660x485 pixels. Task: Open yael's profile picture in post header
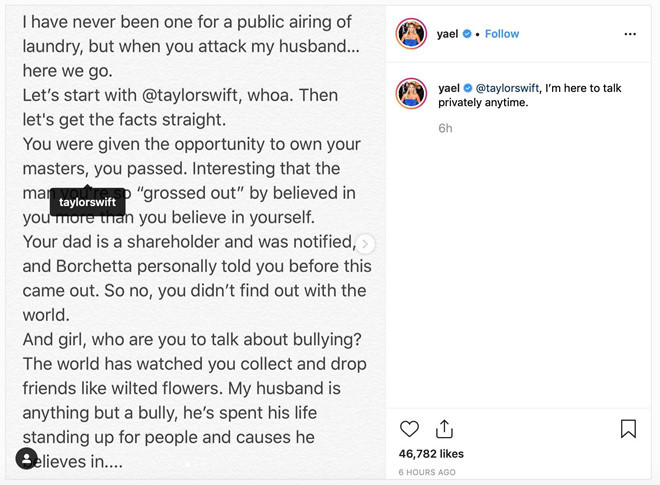411,34
